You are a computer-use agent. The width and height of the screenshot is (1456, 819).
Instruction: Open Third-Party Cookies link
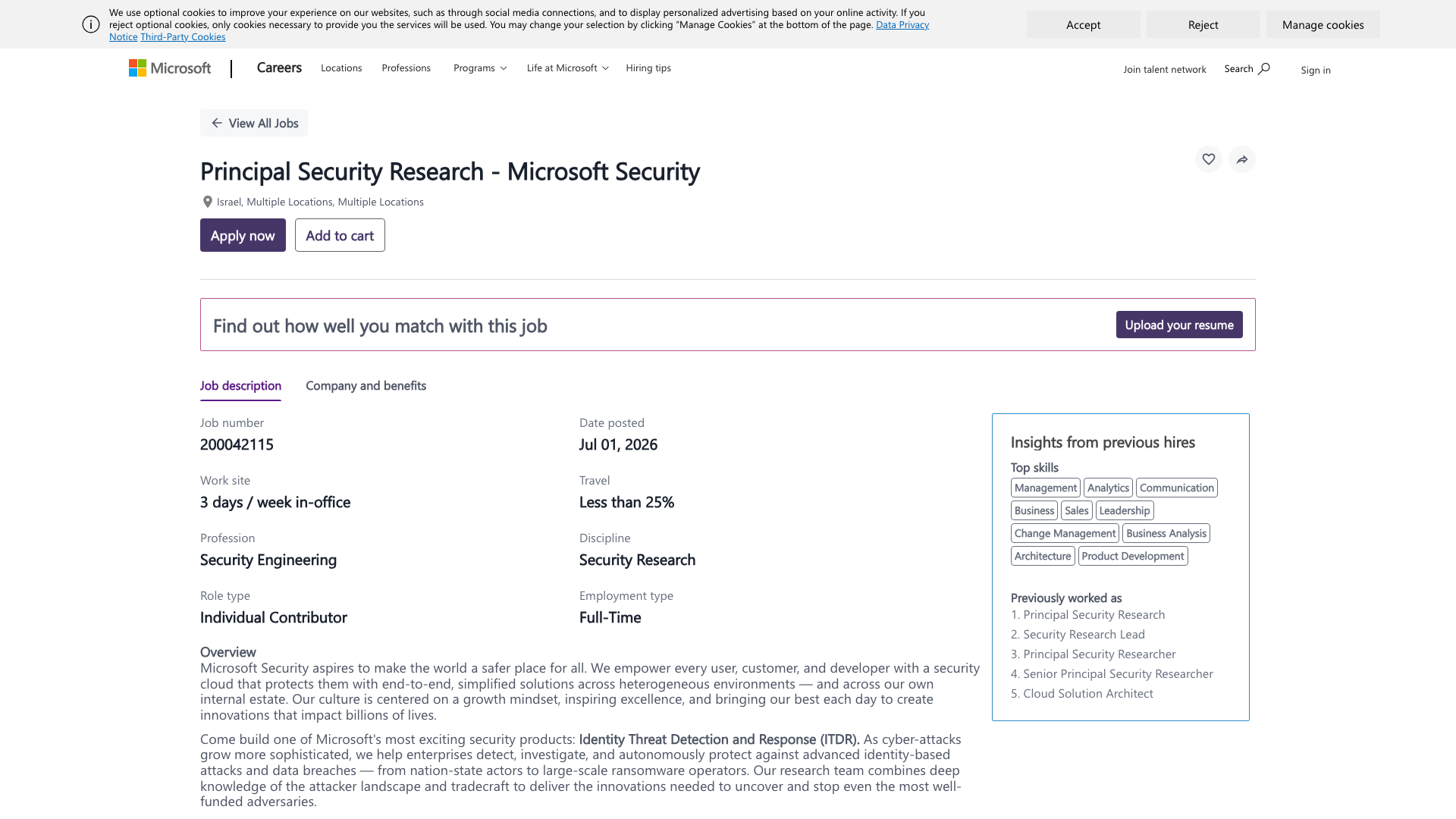183,36
